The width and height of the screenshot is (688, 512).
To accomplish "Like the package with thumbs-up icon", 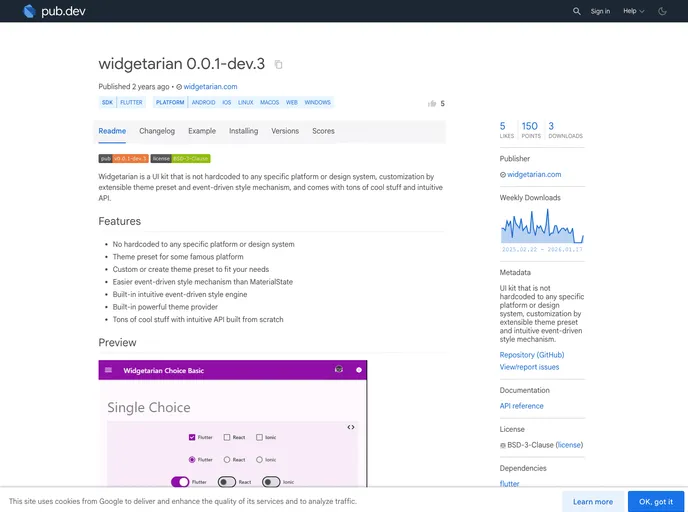I will (x=432, y=103).
